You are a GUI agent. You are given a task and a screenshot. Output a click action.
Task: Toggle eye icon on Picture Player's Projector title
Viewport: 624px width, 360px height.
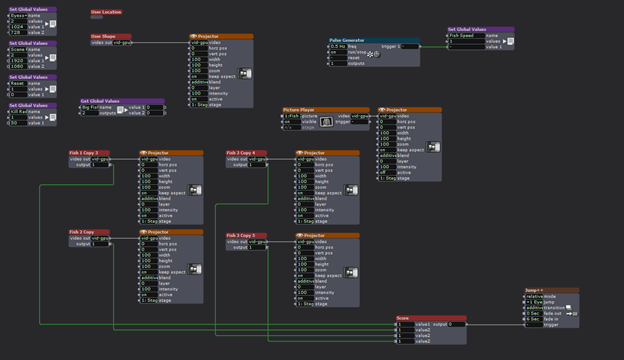pyautogui.click(x=382, y=110)
